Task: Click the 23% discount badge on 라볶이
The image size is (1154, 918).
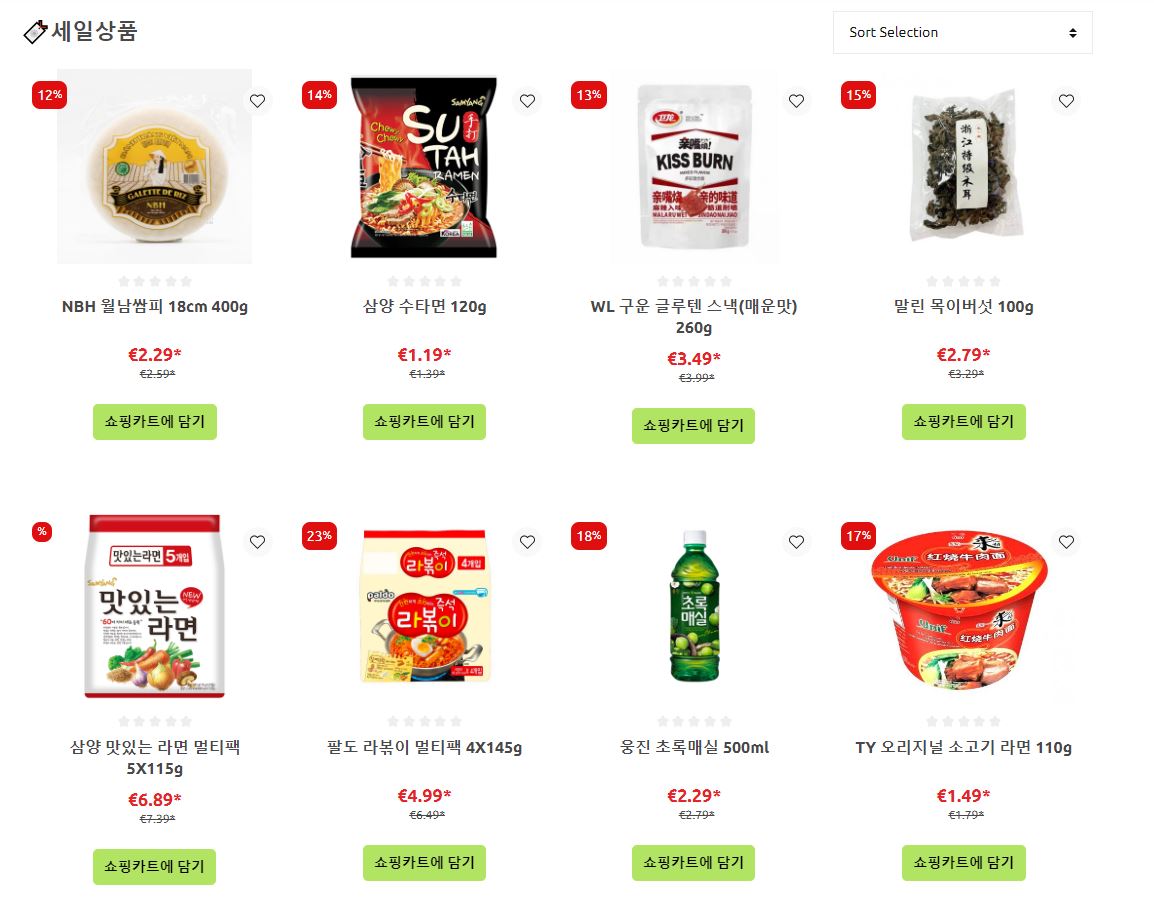Action: click(319, 536)
